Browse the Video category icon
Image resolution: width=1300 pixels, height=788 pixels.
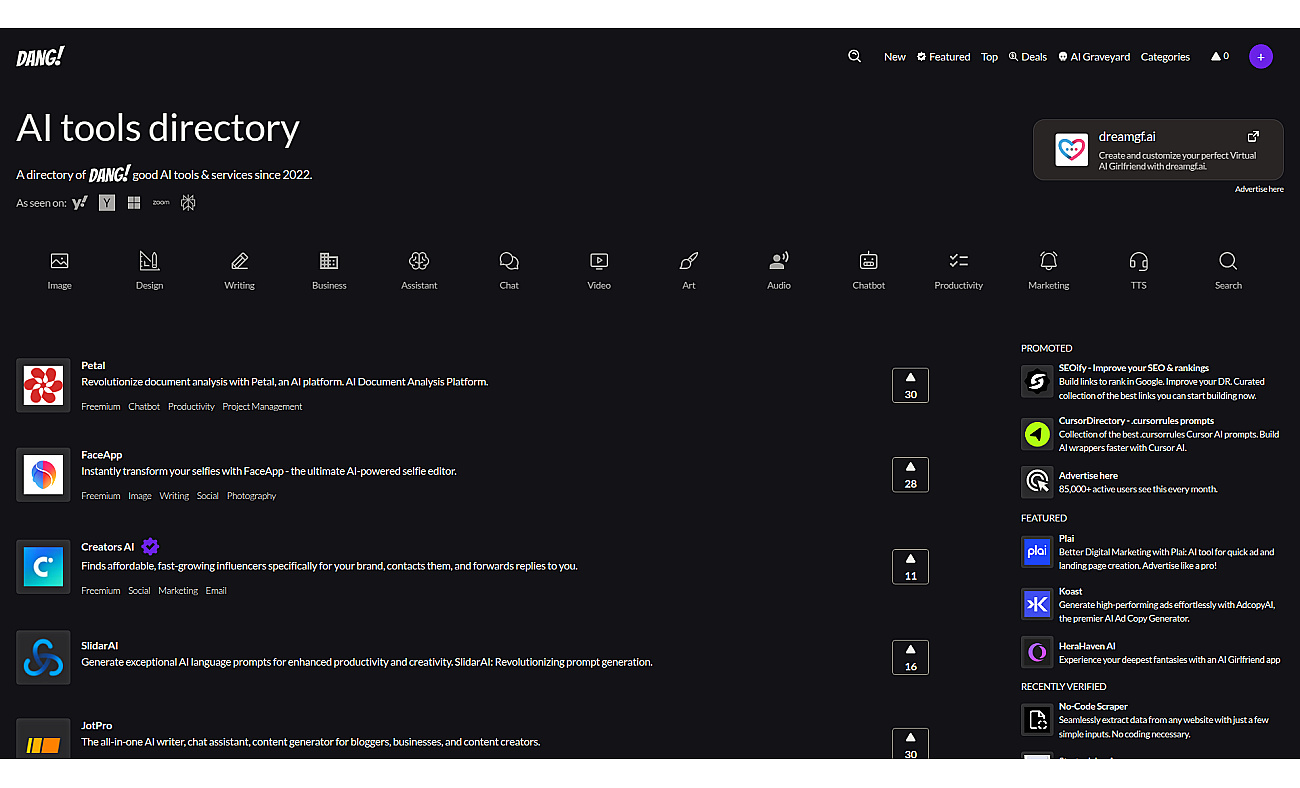point(599,261)
